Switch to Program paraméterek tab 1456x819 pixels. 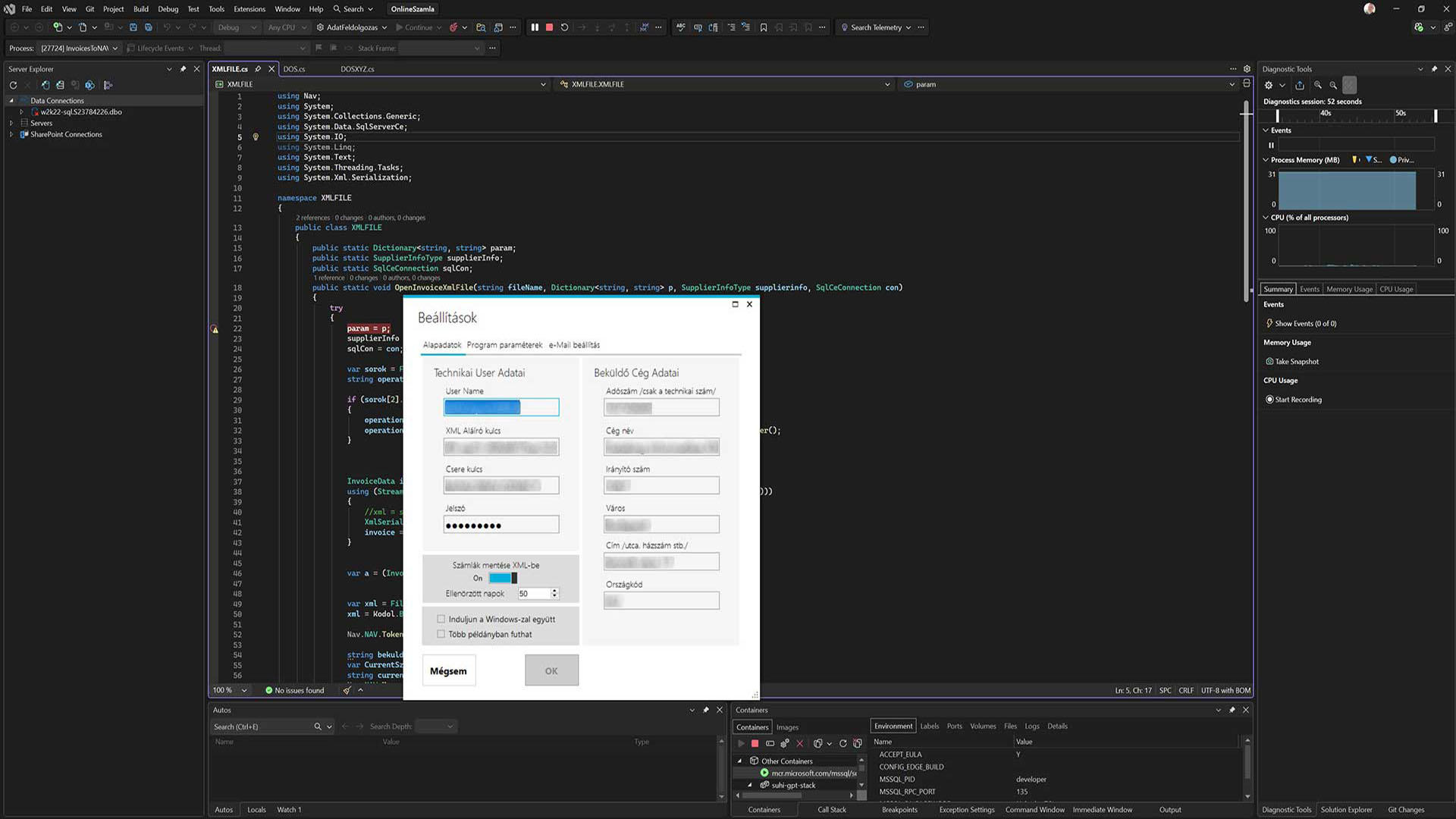504,345
